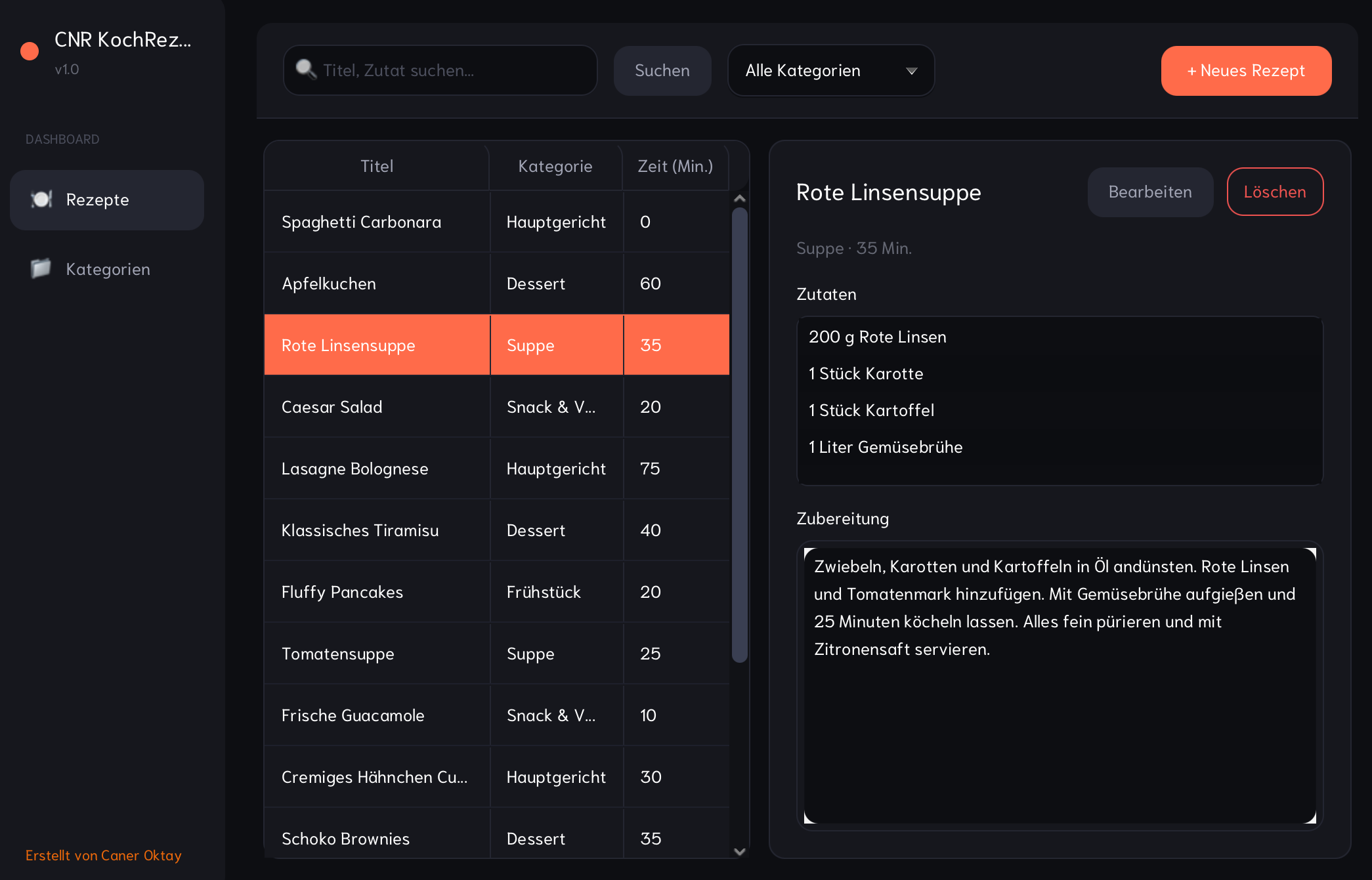Click the orange dot app logo
Screen dimensions: 1372x880
pos(30,51)
